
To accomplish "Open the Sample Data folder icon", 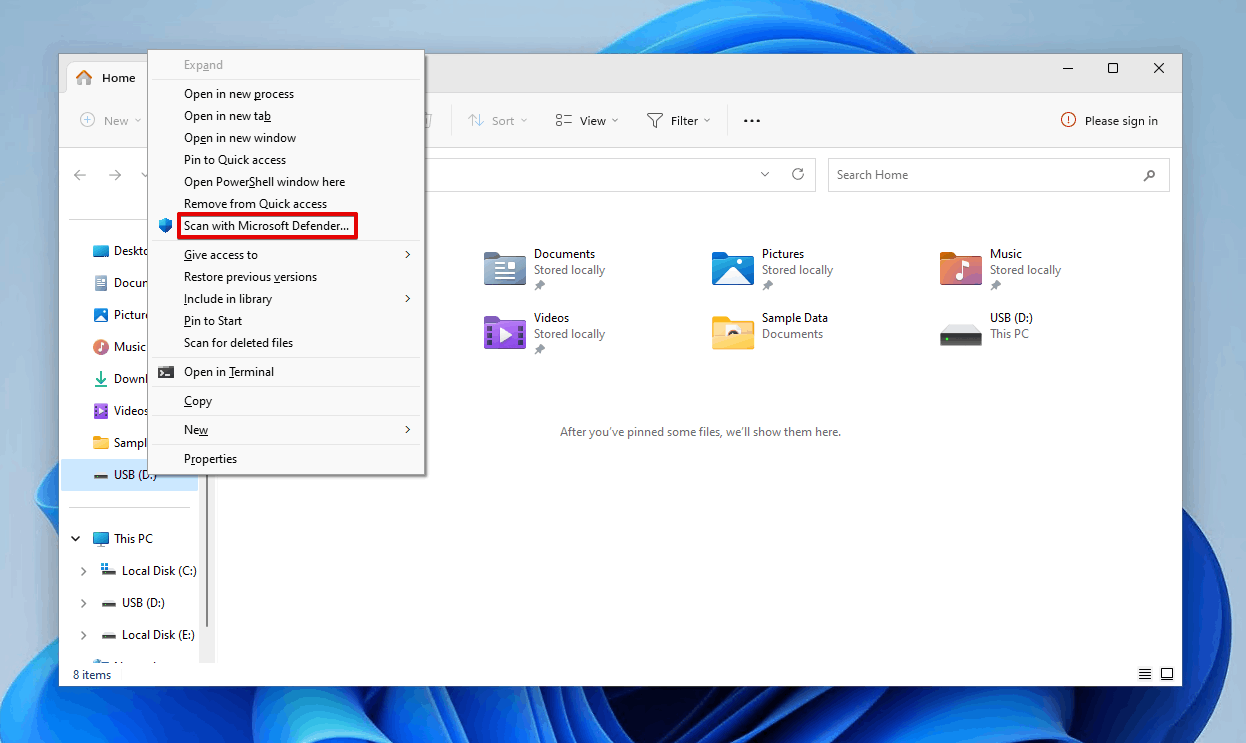I will coord(733,332).
